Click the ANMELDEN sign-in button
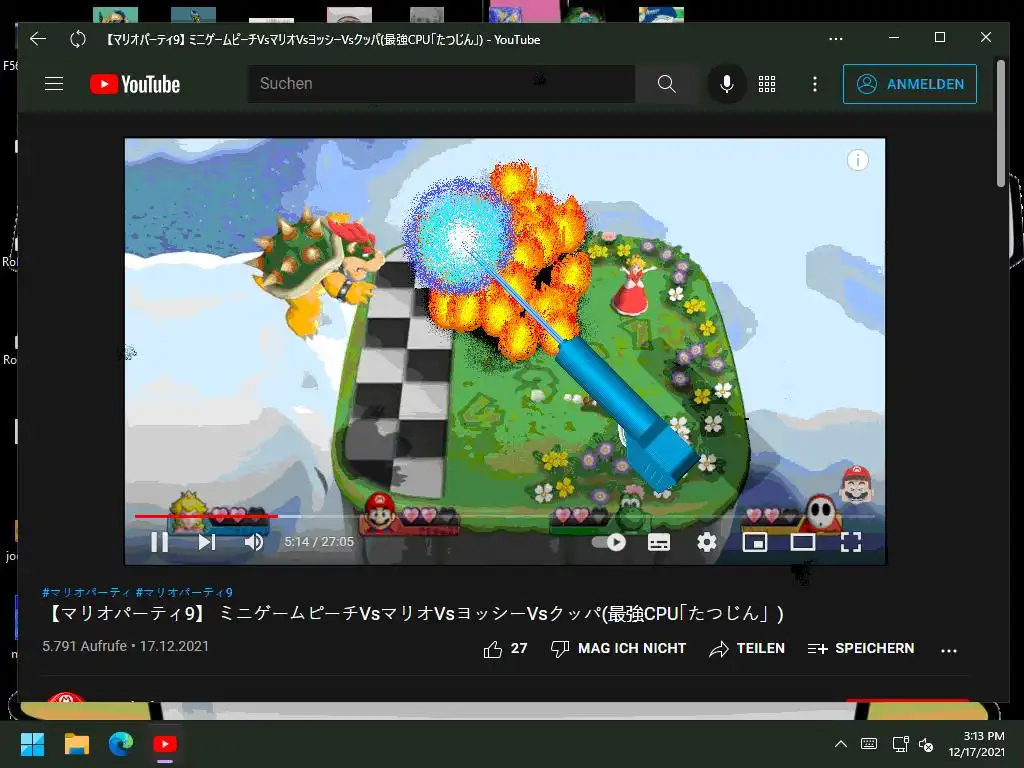Image resolution: width=1024 pixels, height=768 pixels. [910, 84]
